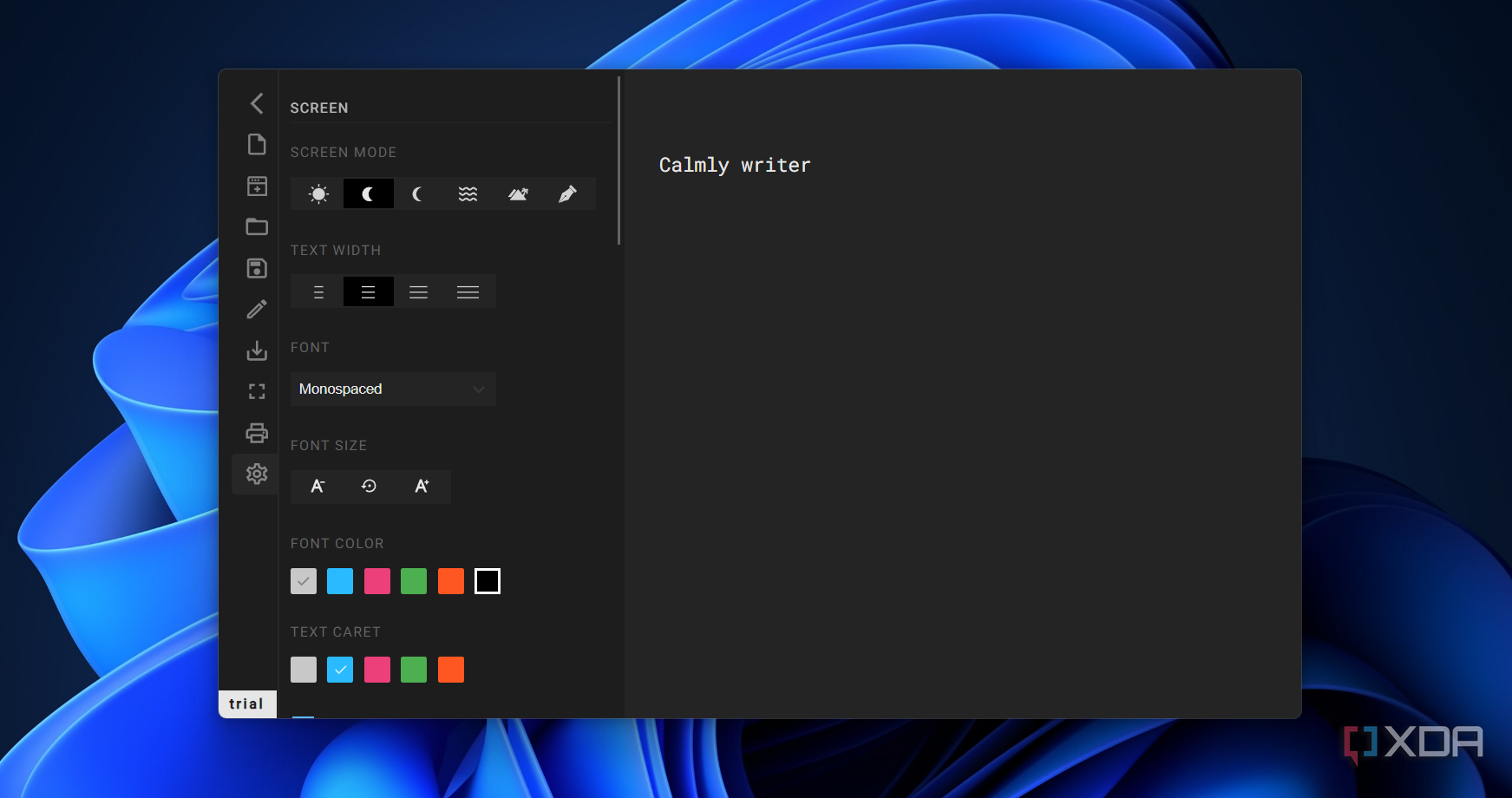
Task: Export document with download icon
Action: pos(257,350)
